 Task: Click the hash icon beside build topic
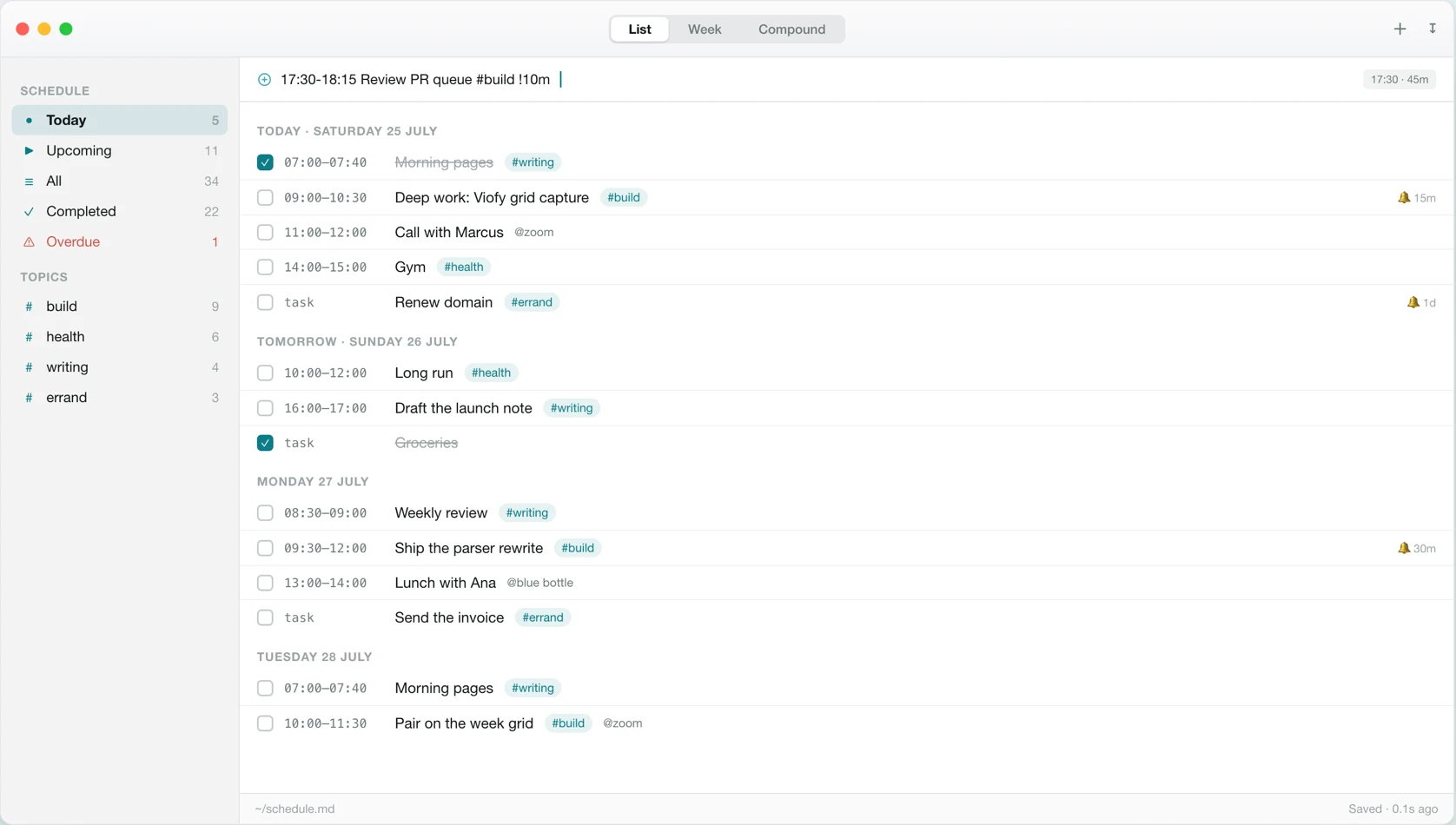(x=29, y=307)
